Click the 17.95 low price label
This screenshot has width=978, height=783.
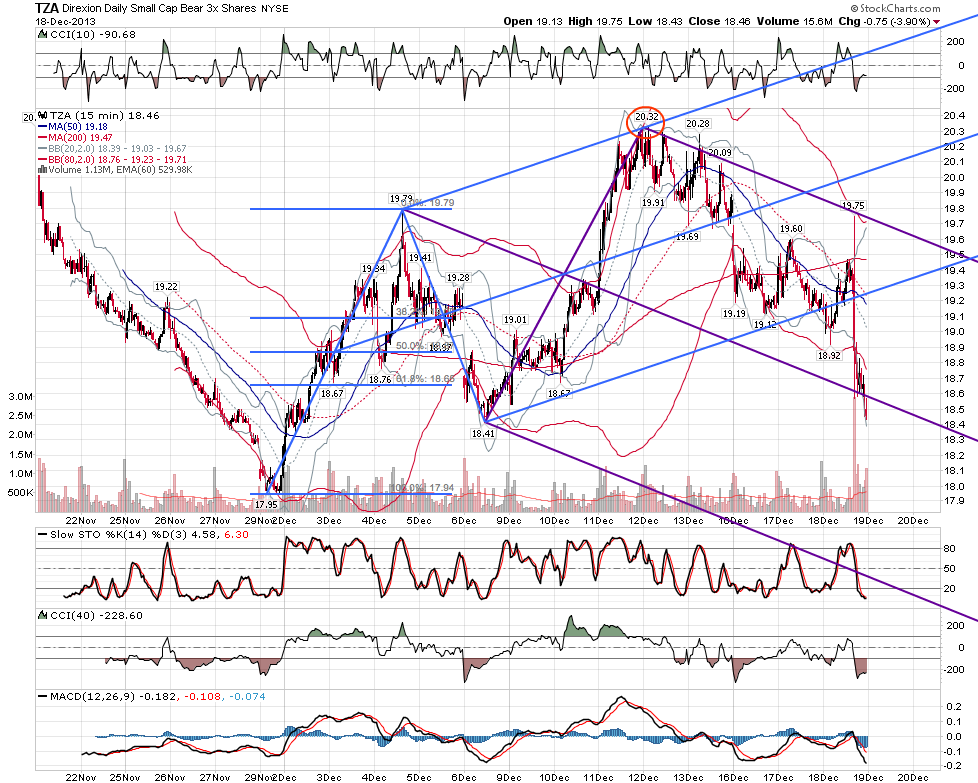[266, 504]
